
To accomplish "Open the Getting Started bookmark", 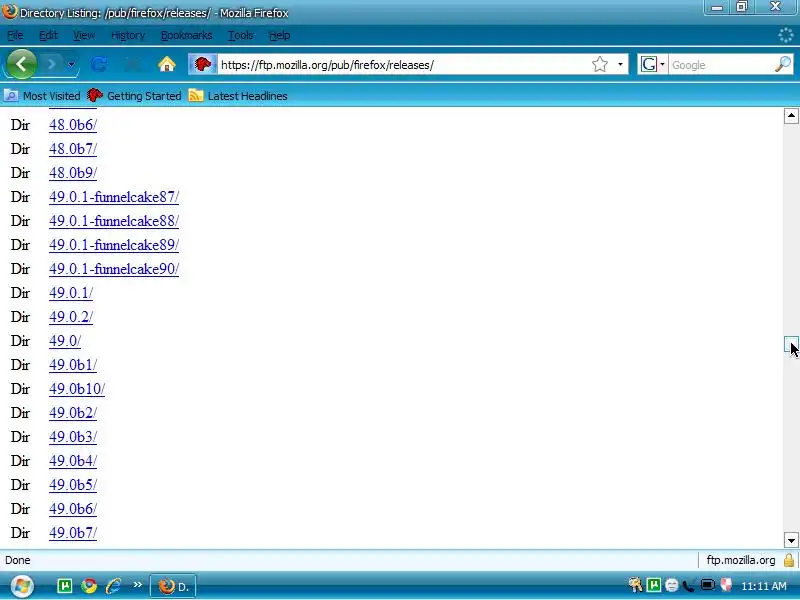I will [134, 96].
